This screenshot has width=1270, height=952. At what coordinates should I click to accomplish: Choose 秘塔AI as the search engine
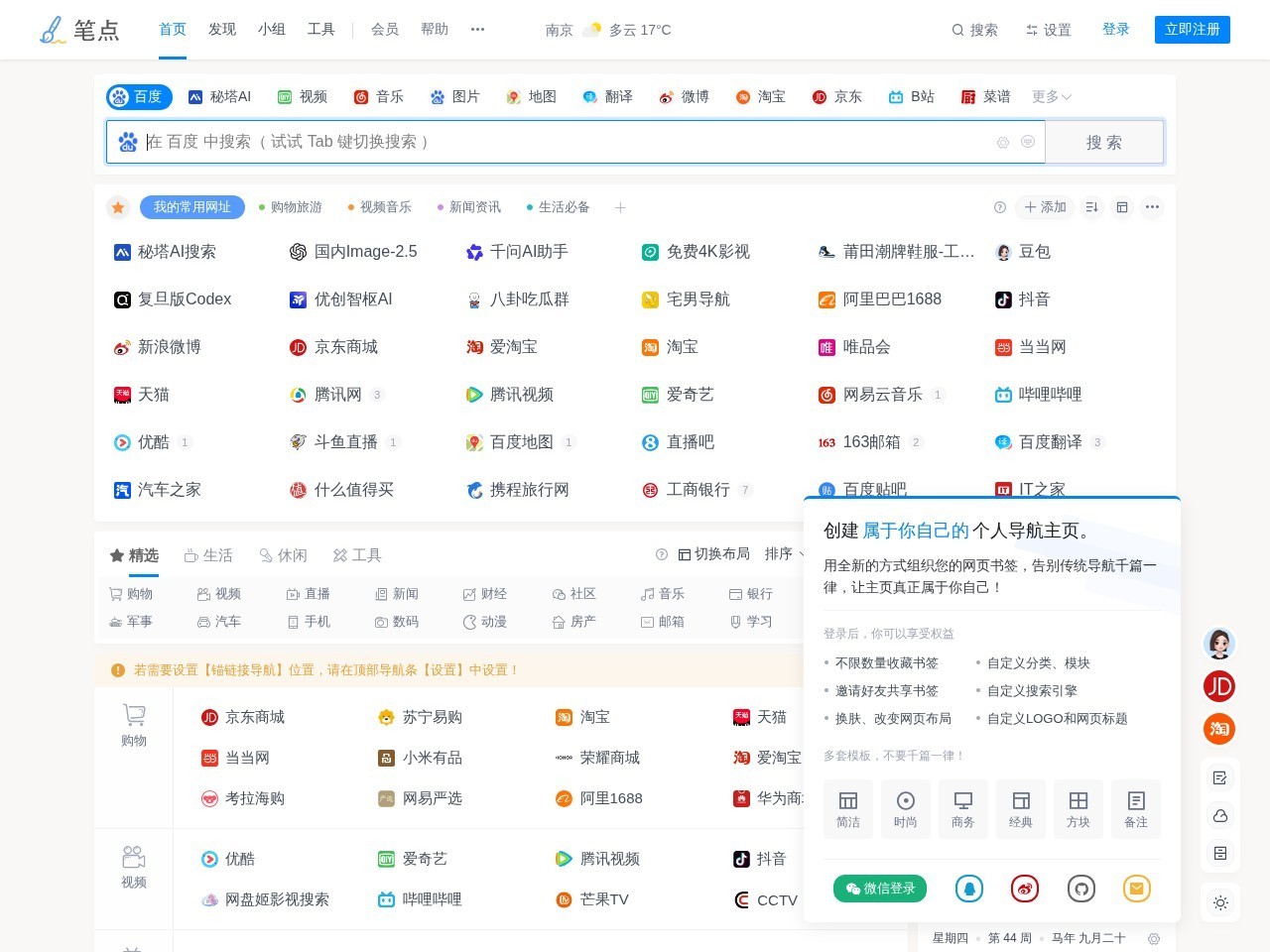pyautogui.click(x=219, y=96)
